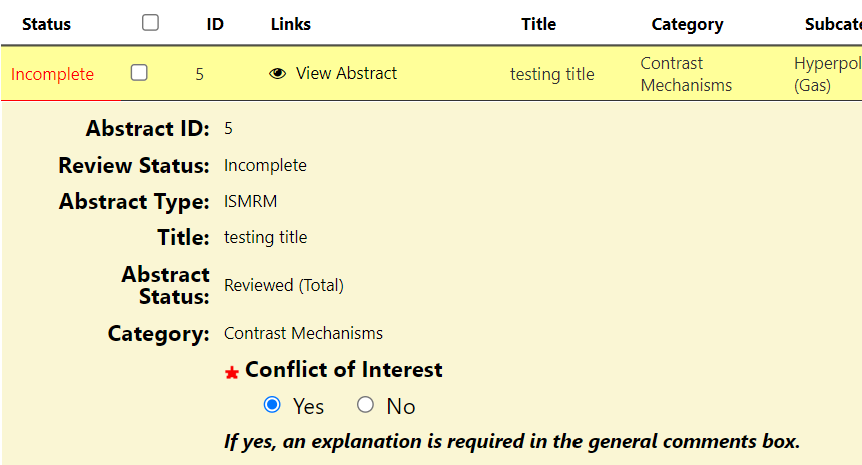The width and height of the screenshot is (862, 465).
Task: Click the Links column header
Action: point(291,24)
